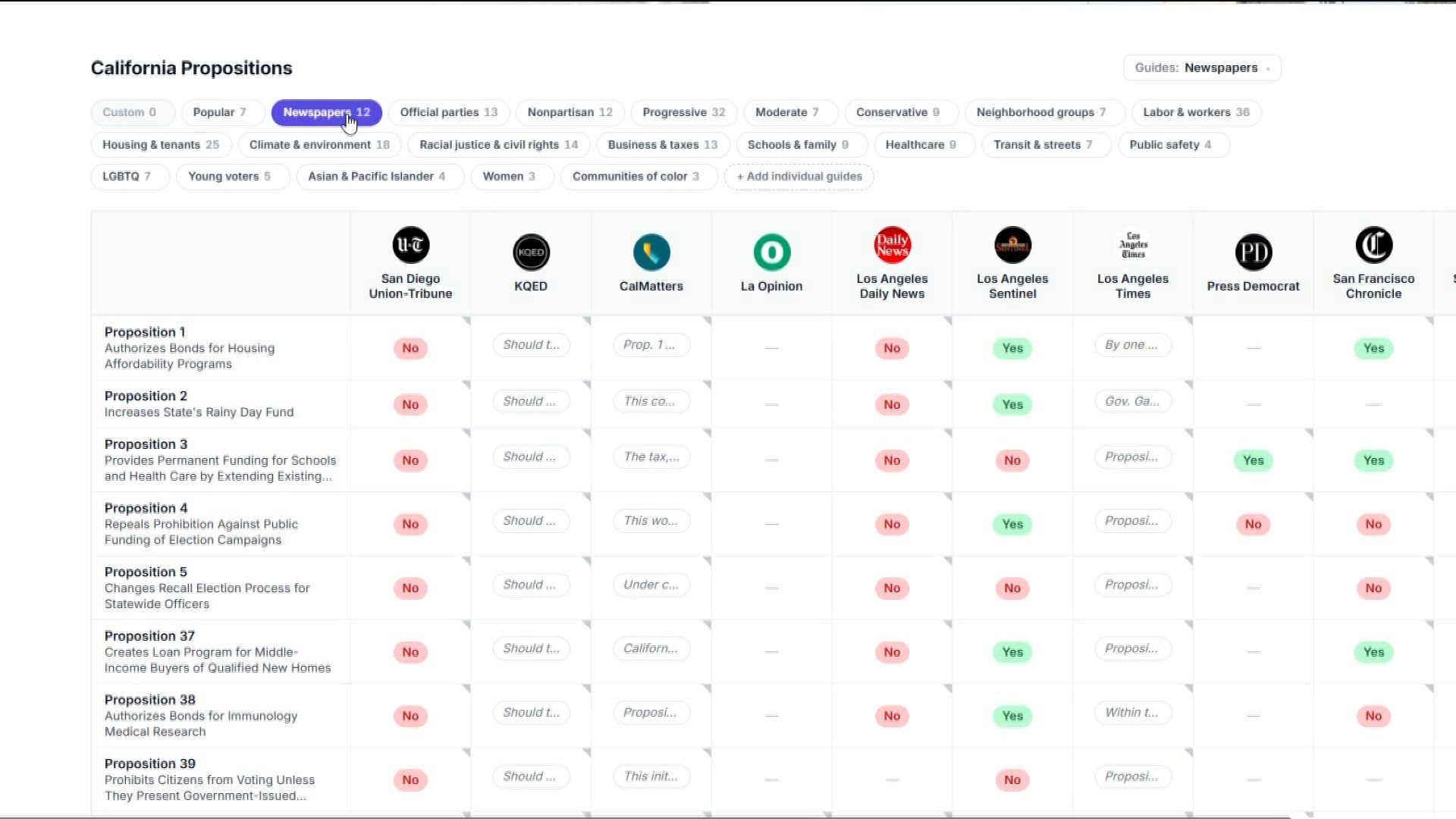Click the CalMatters logo icon
The width and height of the screenshot is (1456, 819).
coord(651,253)
